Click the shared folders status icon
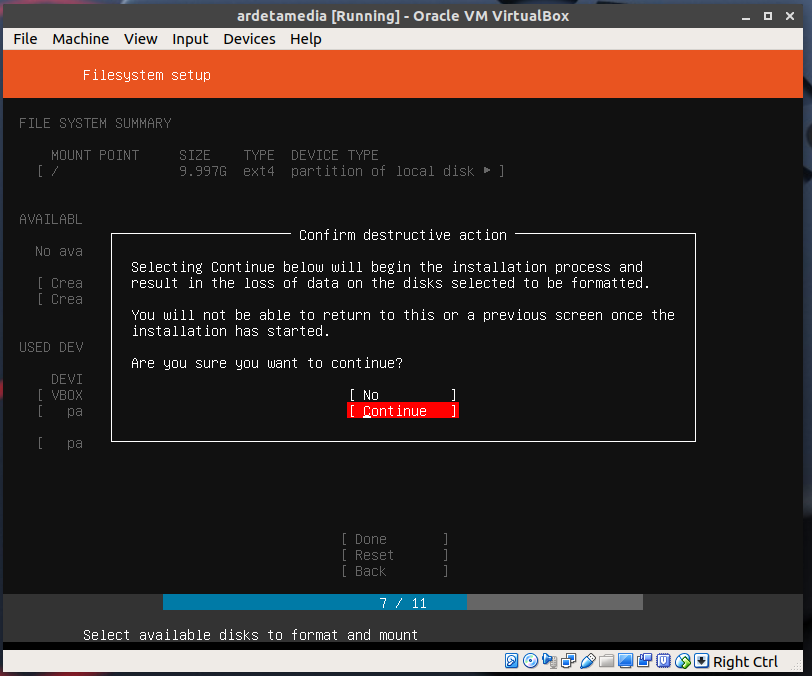Image resolution: width=812 pixels, height=676 pixels. point(606,661)
